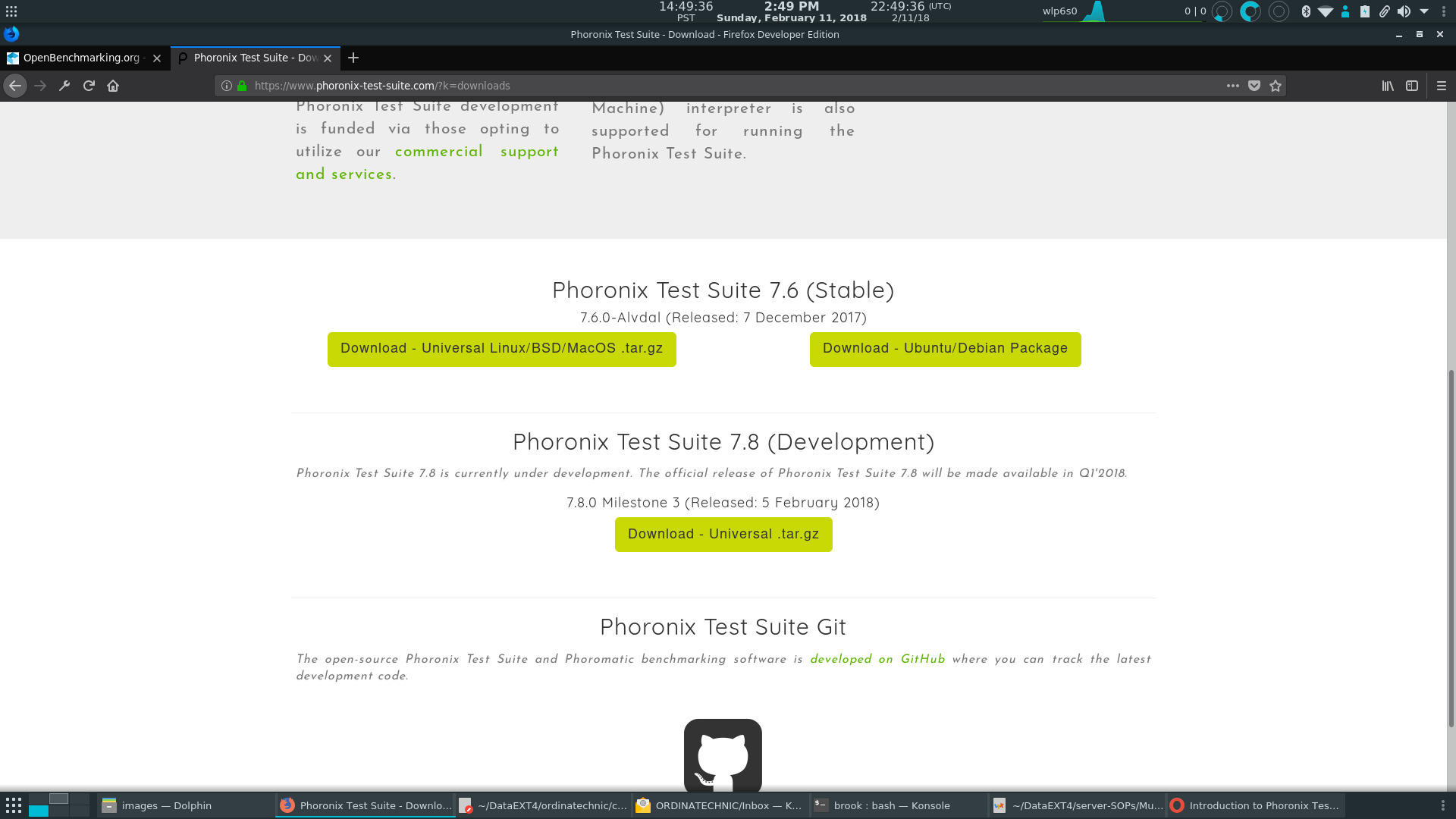Switch to the OpenBenchmarking.org tab

tap(83, 58)
